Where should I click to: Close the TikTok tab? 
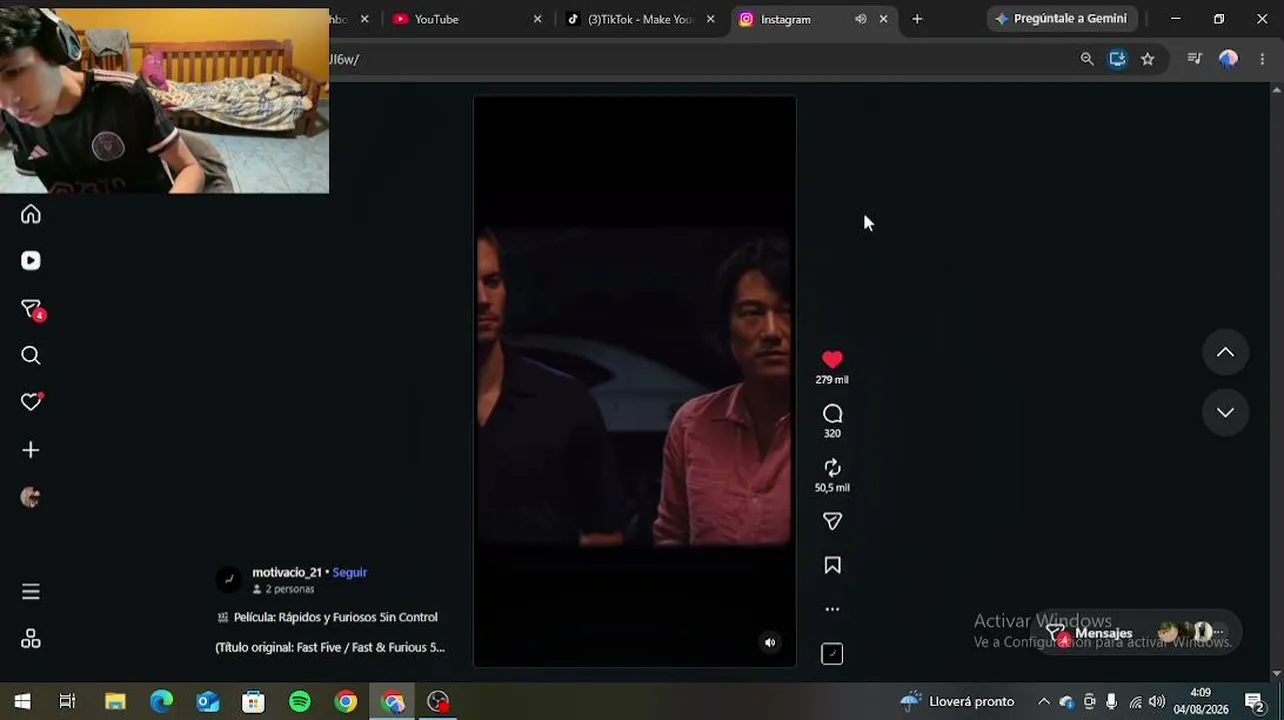tap(711, 19)
